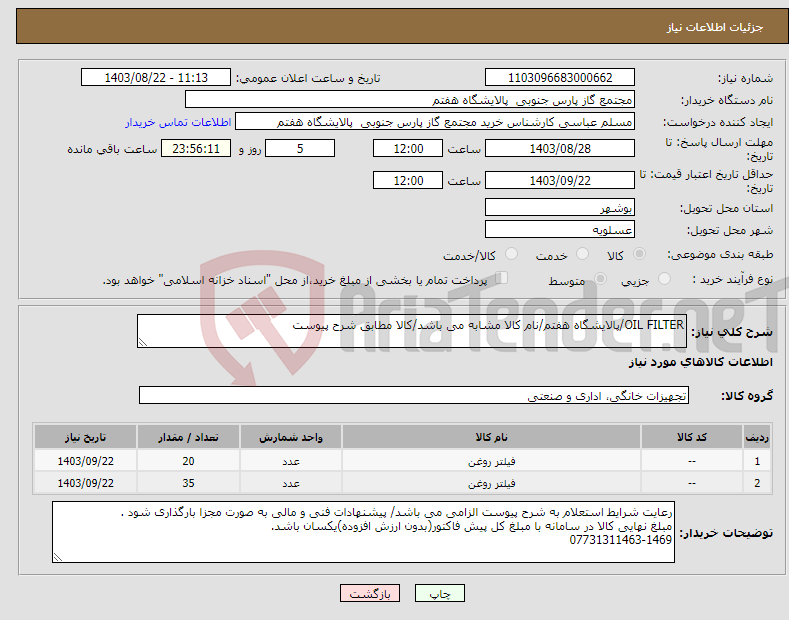Click the OIL FILTER general description box
This screenshot has height=620, width=789.
412,331
